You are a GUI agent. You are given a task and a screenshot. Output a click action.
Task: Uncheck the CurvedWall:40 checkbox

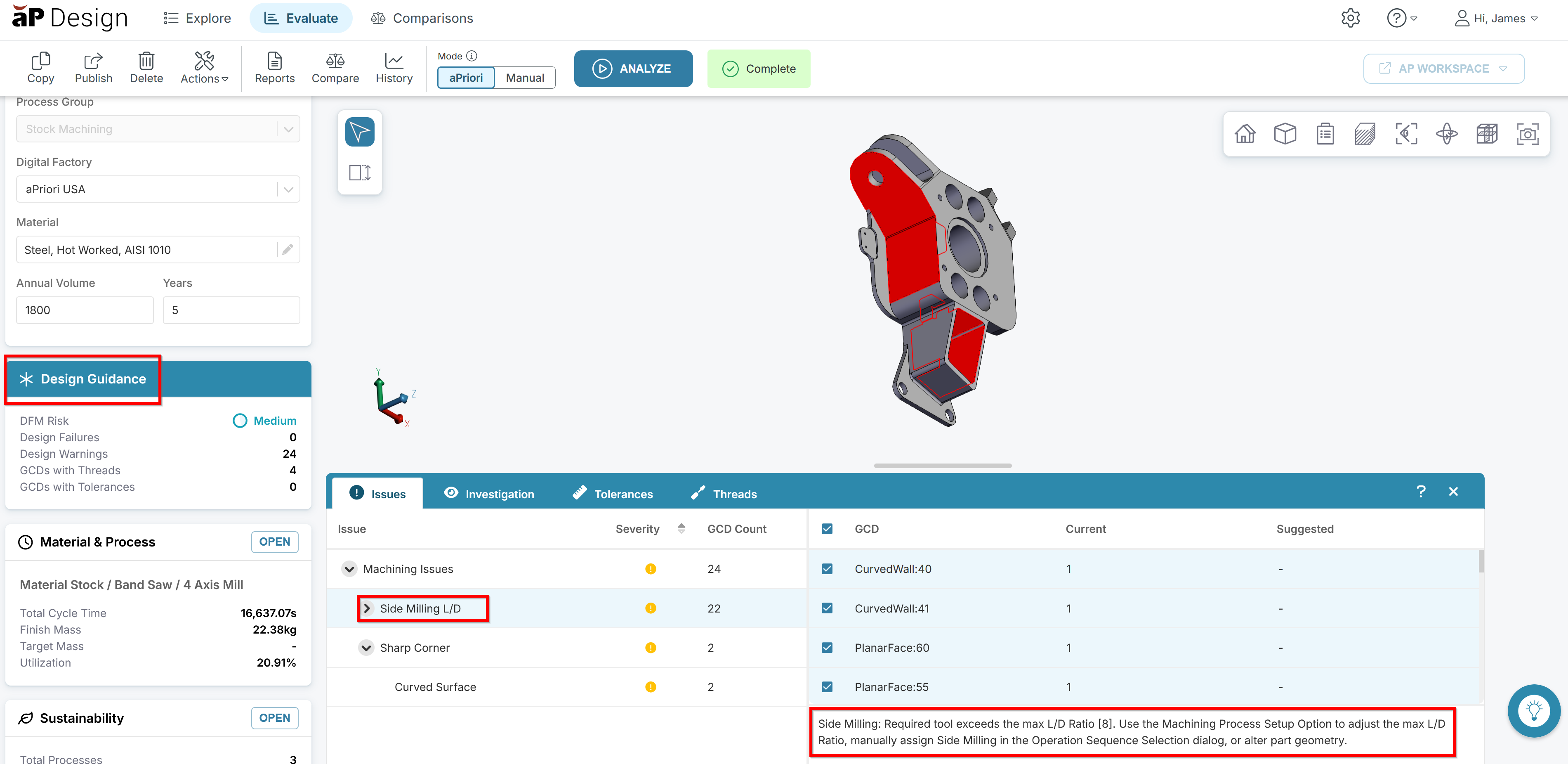pyautogui.click(x=827, y=569)
